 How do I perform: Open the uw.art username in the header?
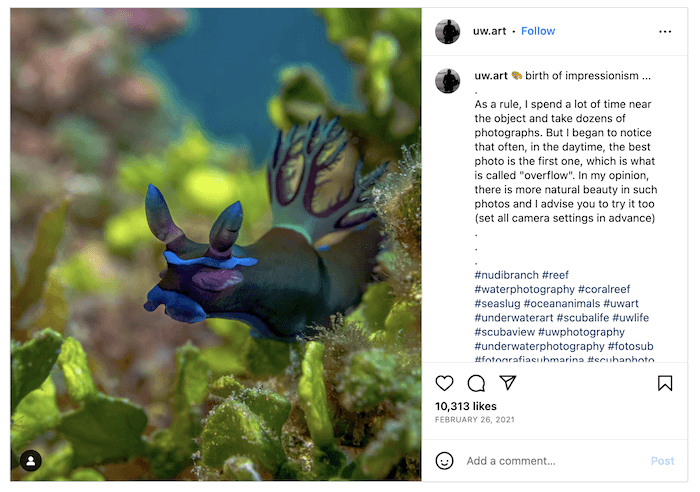[489, 31]
